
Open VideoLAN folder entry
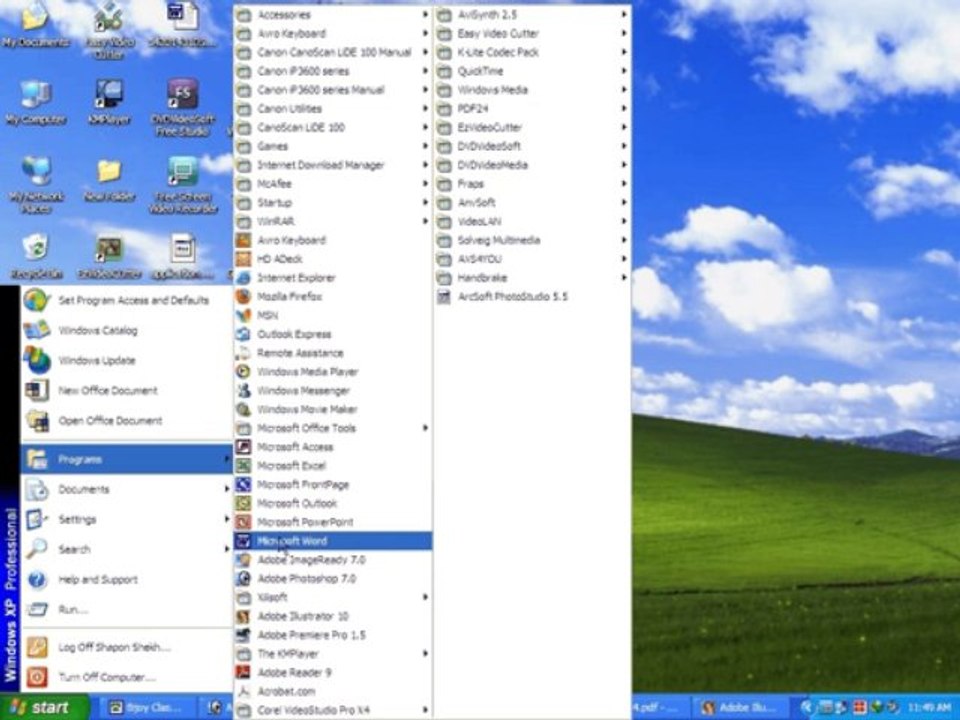point(532,221)
